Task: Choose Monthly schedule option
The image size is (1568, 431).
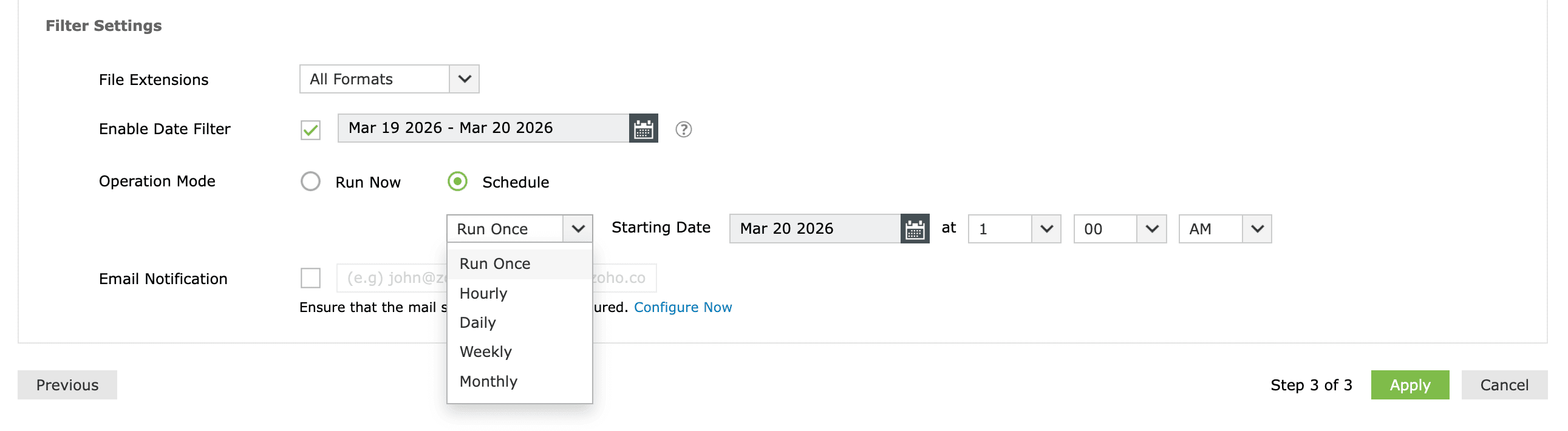Action: tap(488, 381)
